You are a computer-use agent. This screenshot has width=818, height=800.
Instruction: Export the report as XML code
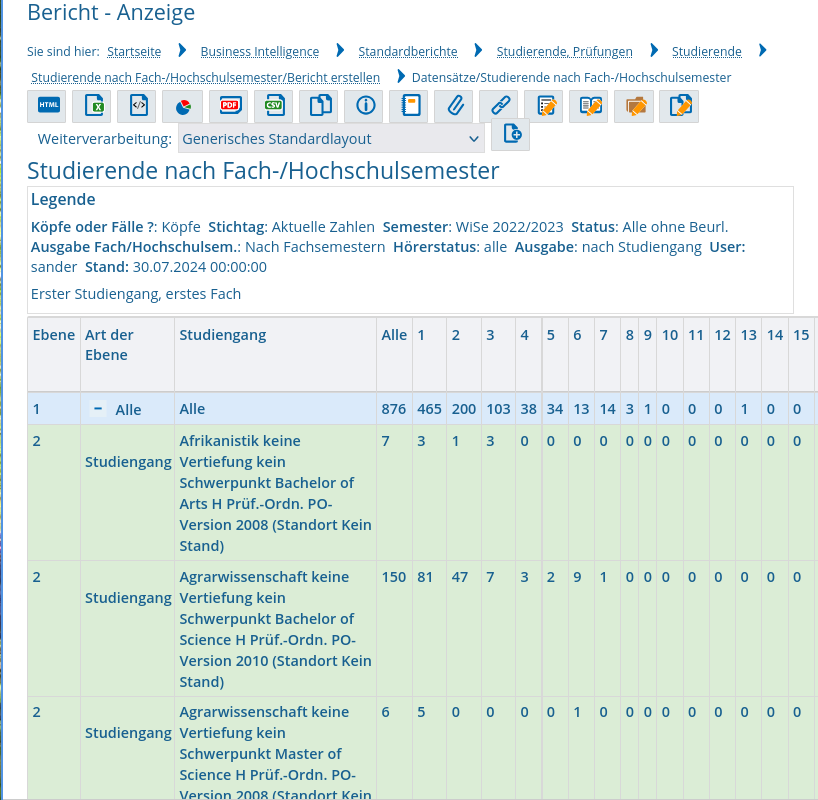coord(137,106)
